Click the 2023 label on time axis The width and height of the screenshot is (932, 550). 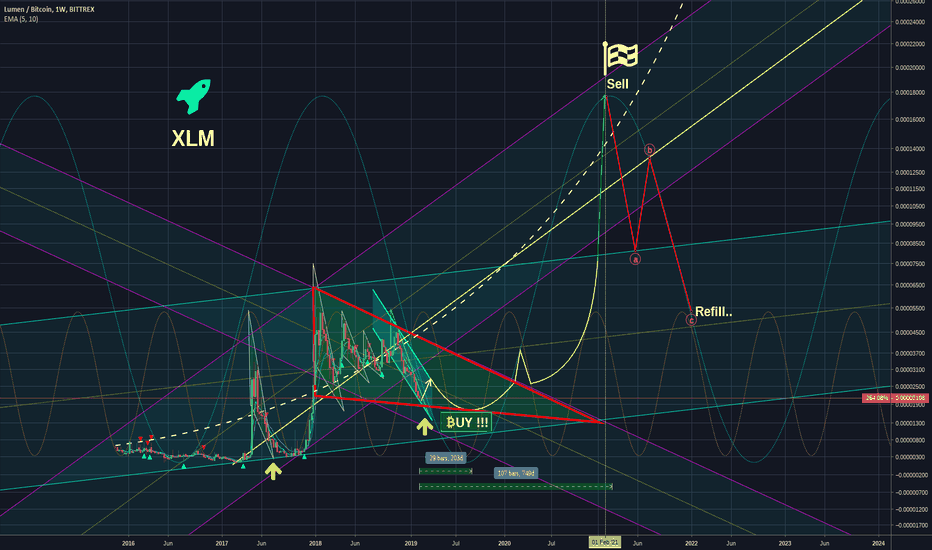pos(785,543)
